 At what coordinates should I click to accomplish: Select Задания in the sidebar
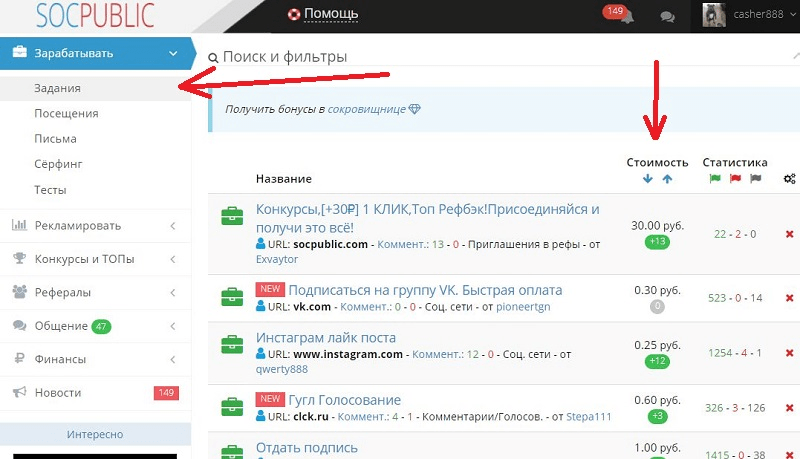[x=57, y=88]
